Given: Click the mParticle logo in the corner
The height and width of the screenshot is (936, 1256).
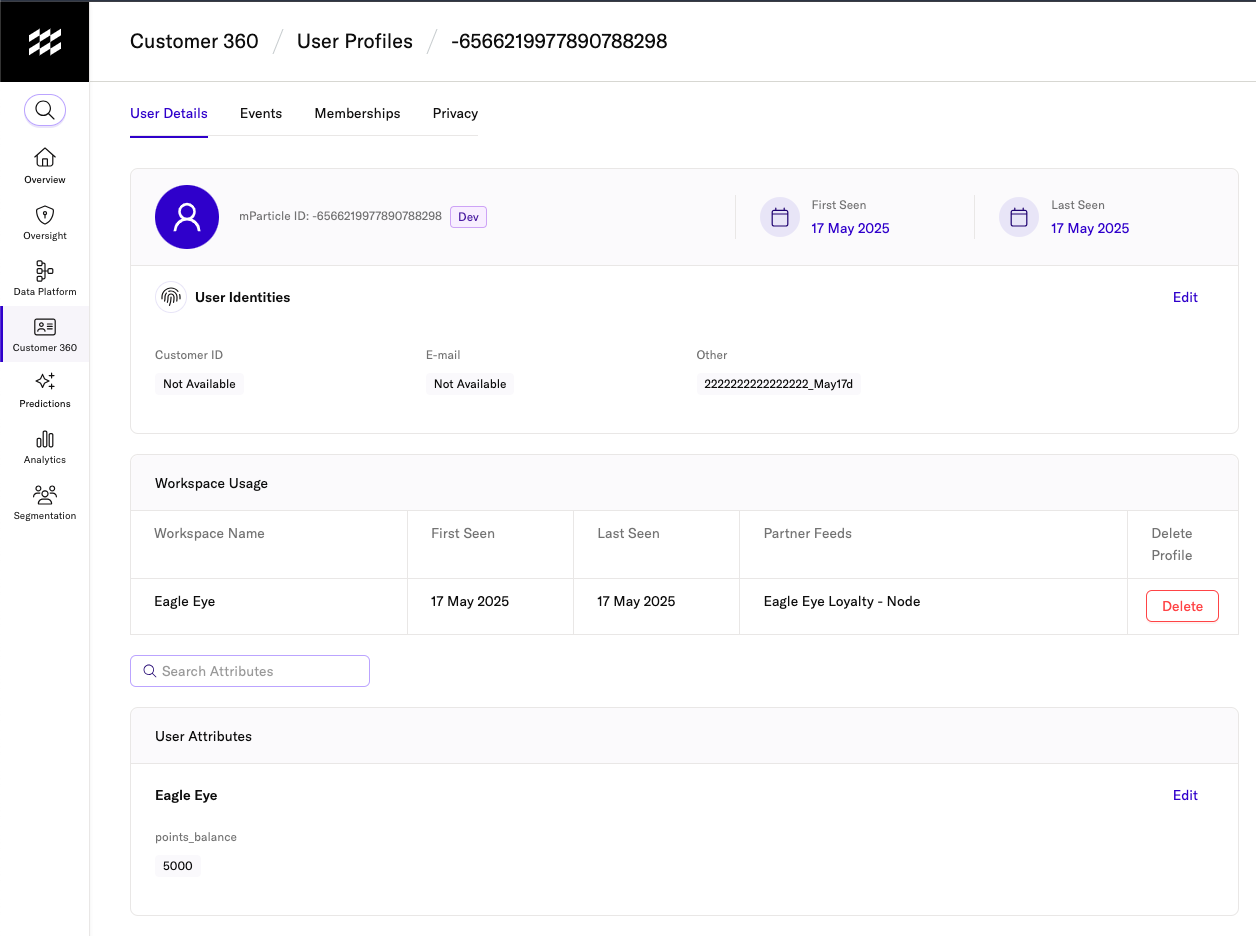Looking at the screenshot, I should [x=44, y=41].
